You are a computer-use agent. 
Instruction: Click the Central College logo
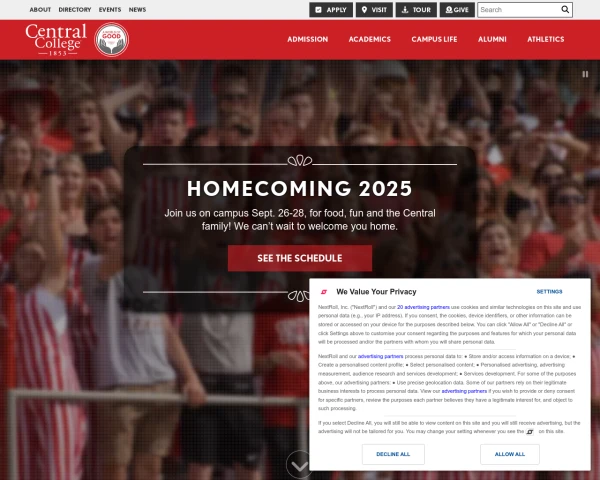pyautogui.click(x=56, y=39)
